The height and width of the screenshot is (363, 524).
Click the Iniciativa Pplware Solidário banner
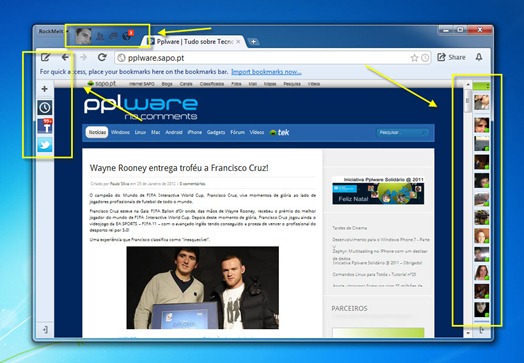[x=378, y=191]
